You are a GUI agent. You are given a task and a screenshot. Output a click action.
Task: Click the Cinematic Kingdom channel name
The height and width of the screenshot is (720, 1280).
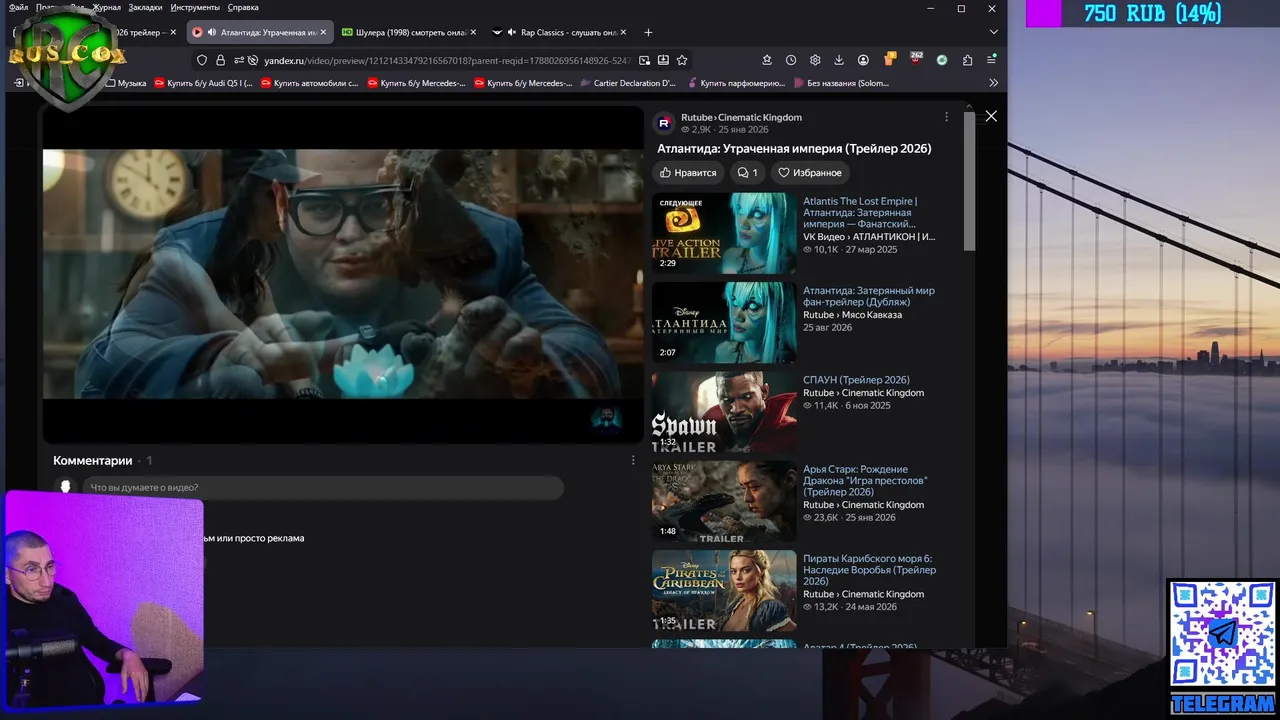click(x=760, y=117)
